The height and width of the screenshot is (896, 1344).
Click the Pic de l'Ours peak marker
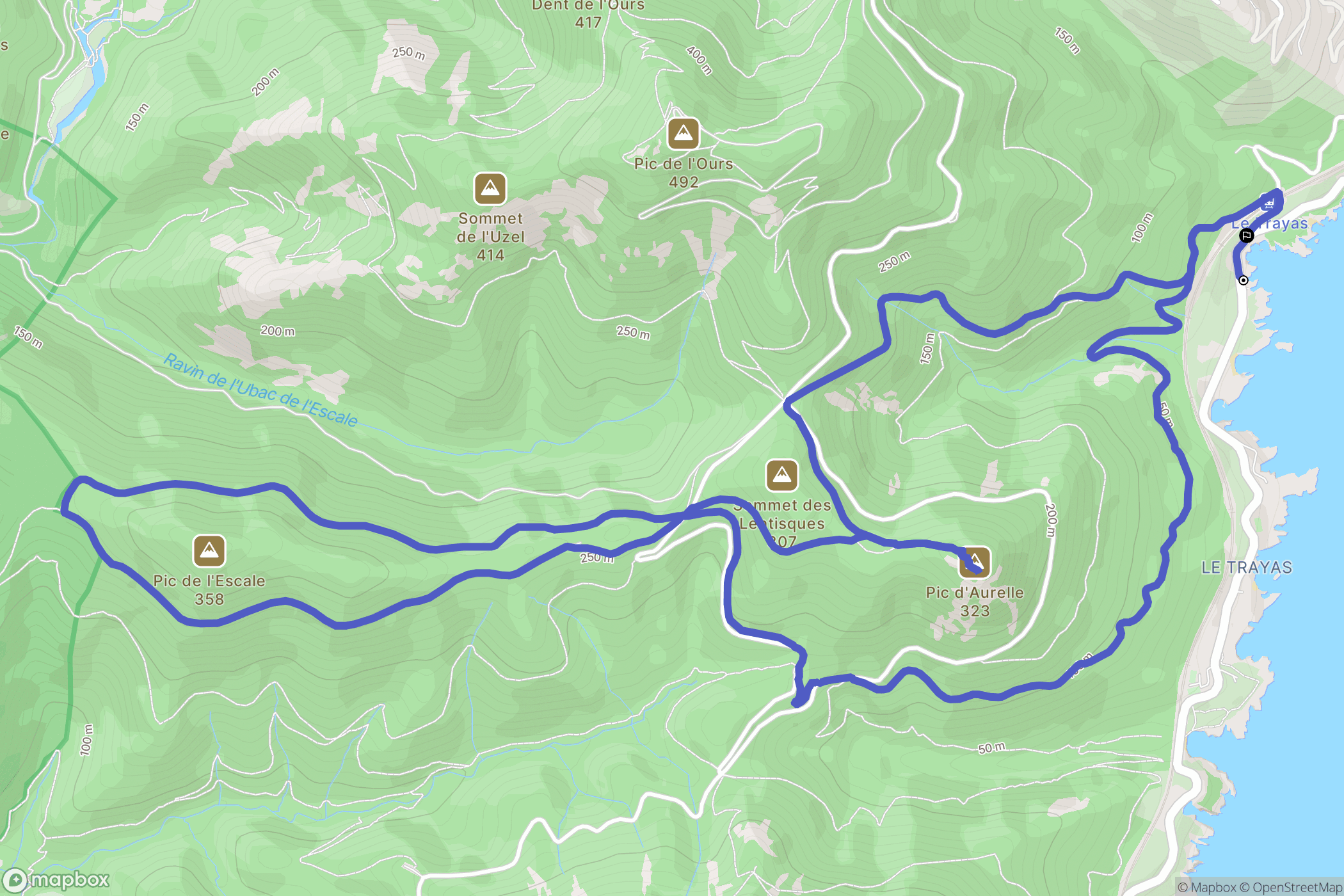pyautogui.click(x=683, y=134)
